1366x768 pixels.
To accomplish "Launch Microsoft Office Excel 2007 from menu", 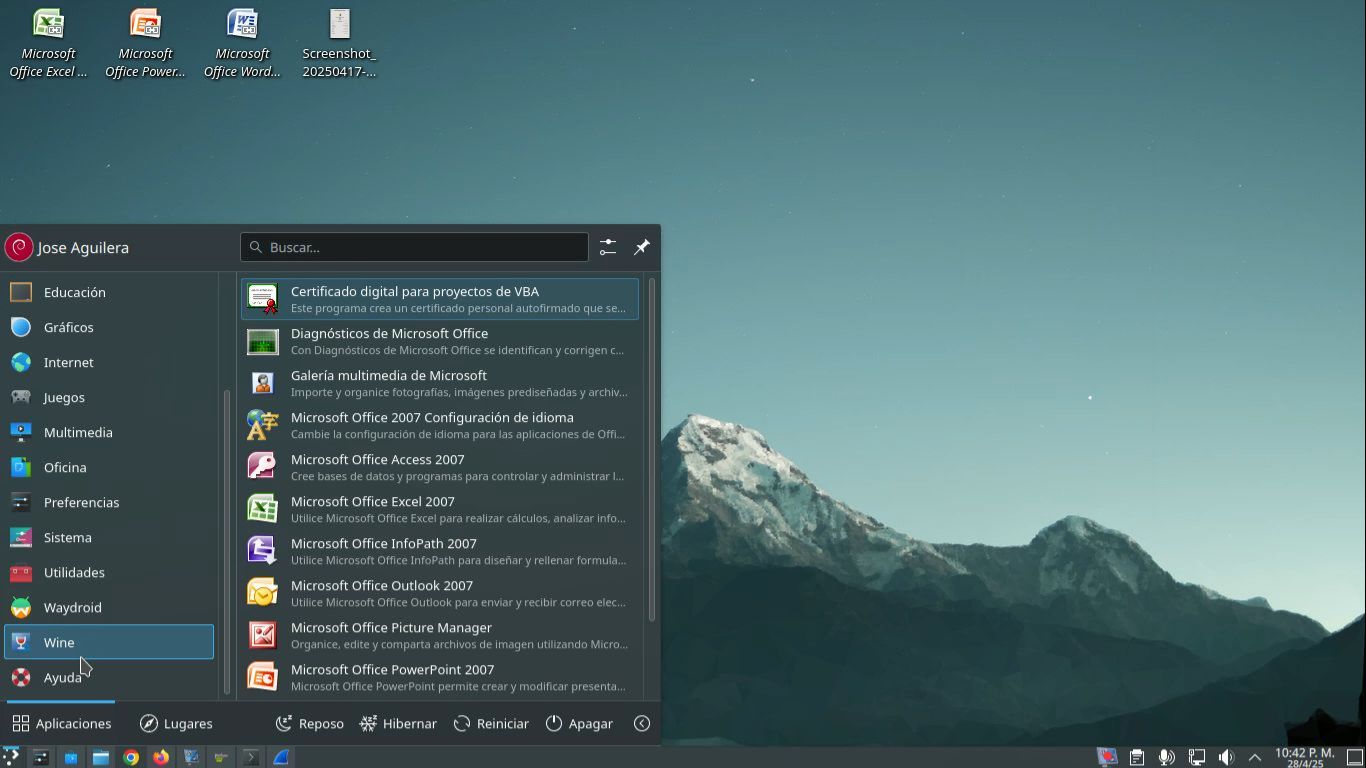I will click(x=440, y=509).
